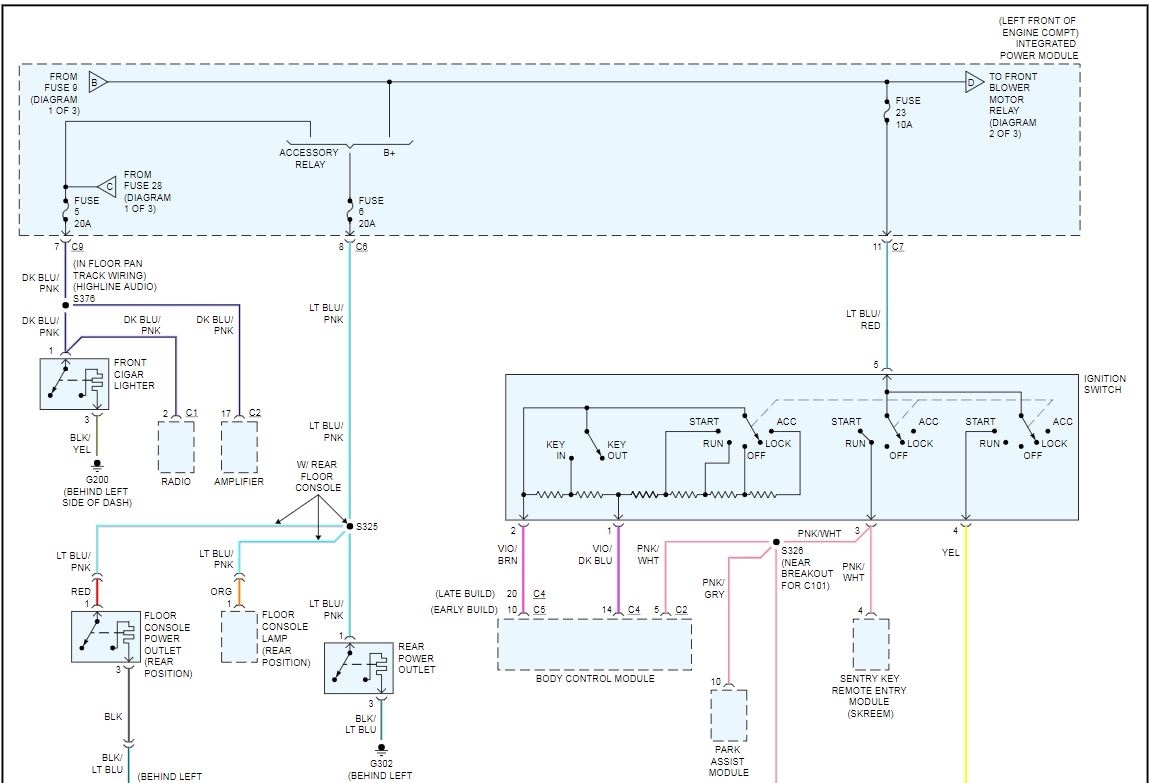Image resolution: width=1151 pixels, height=783 pixels.
Task: Click the '(EARLY BUILD)' annotation
Action: 463,610
